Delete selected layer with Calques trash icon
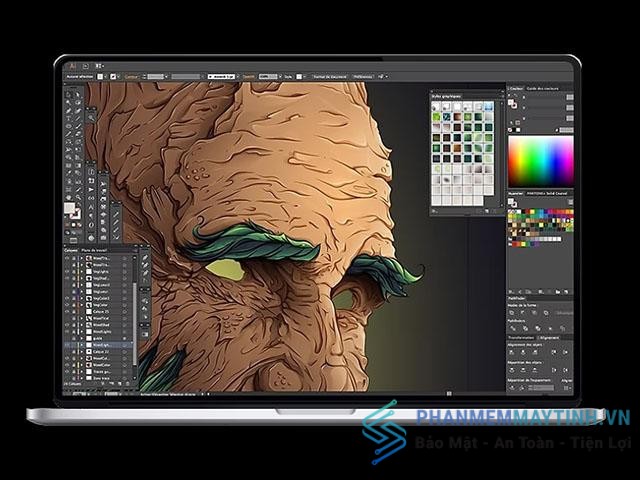Screen dimensions: 640x480 tap(127, 384)
